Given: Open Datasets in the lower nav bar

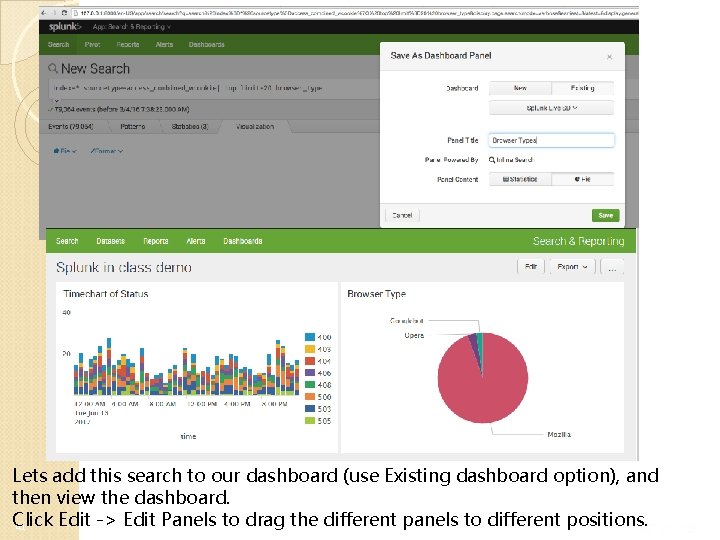Looking at the screenshot, I should click(111, 241).
